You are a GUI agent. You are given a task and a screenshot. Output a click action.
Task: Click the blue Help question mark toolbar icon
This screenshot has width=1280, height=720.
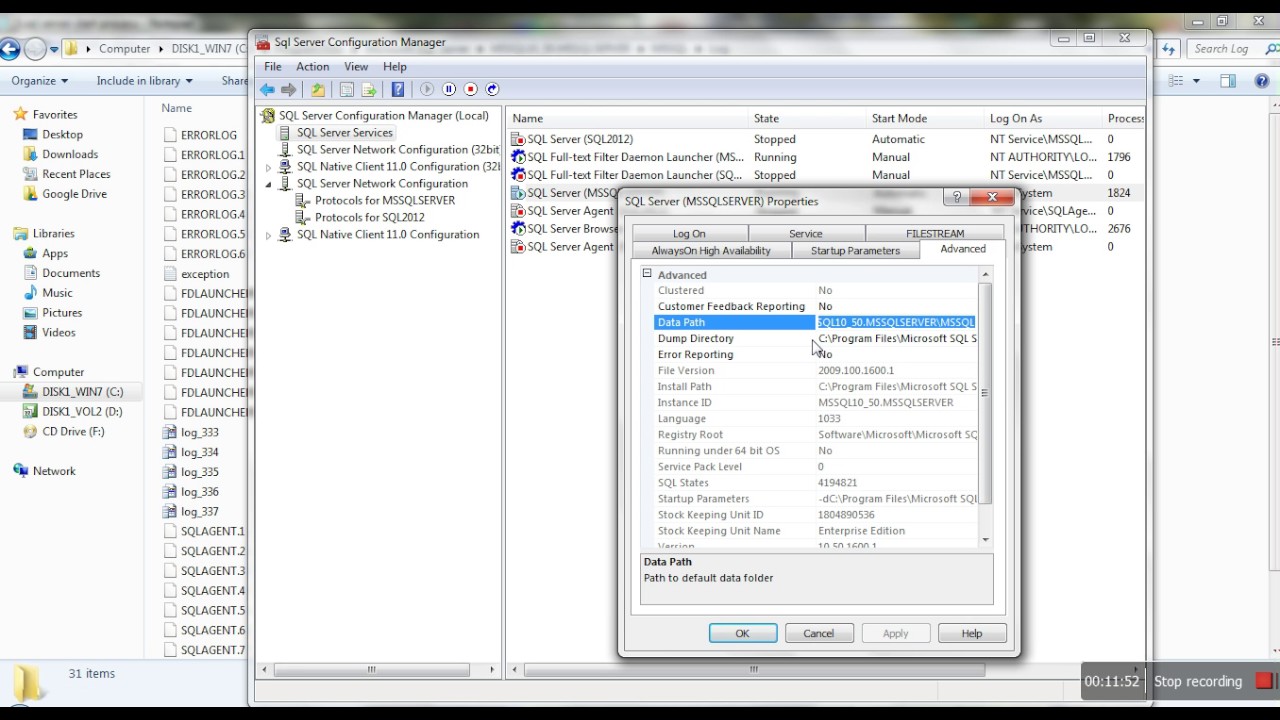pyautogui.click(x=398, y=90)
